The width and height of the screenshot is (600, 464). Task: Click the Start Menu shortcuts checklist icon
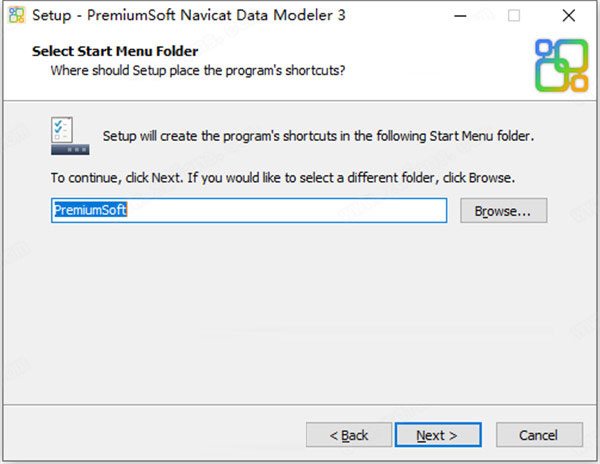click(70, 136)
